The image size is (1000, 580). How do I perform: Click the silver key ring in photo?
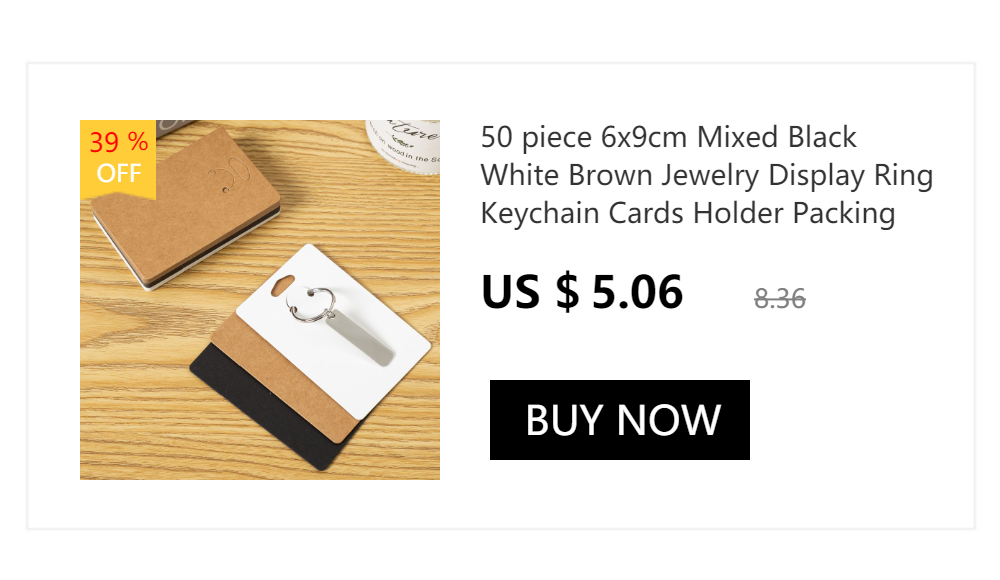(x=311, y=305)
